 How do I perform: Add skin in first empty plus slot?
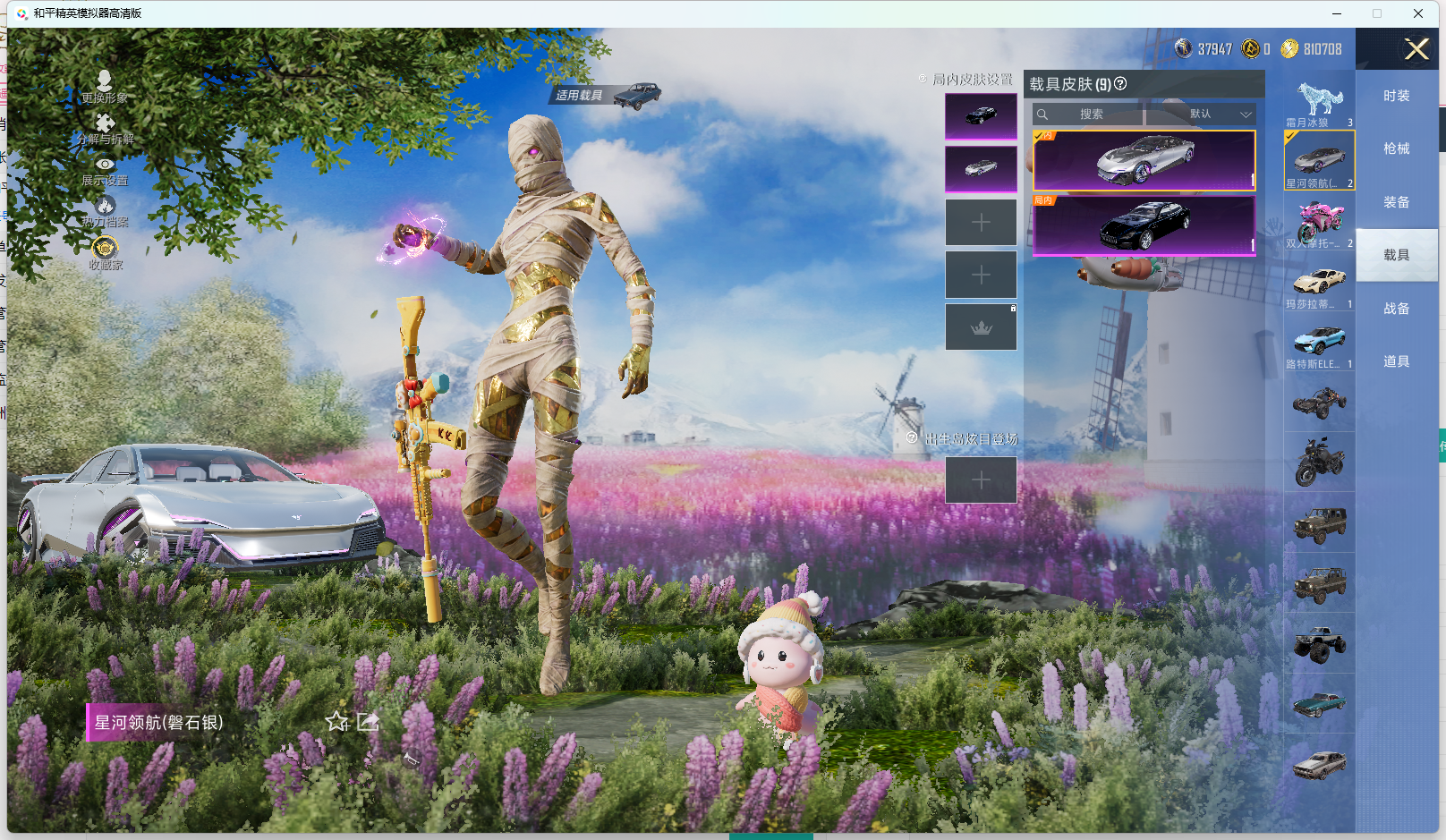pos(981,223)
